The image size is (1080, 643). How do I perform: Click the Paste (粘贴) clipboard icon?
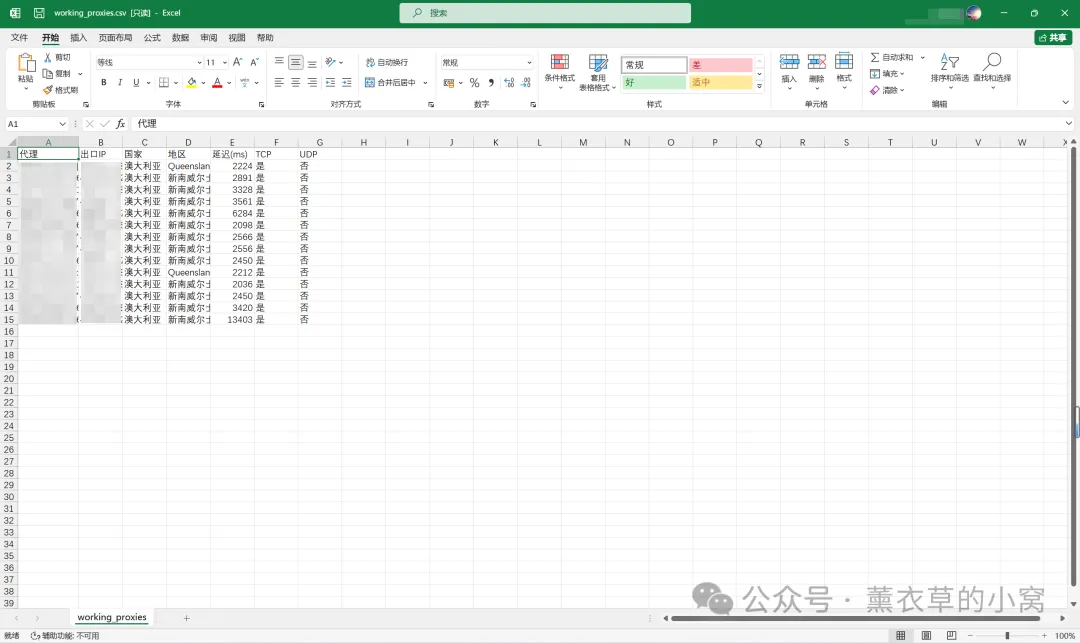click(x=26, y=63)
